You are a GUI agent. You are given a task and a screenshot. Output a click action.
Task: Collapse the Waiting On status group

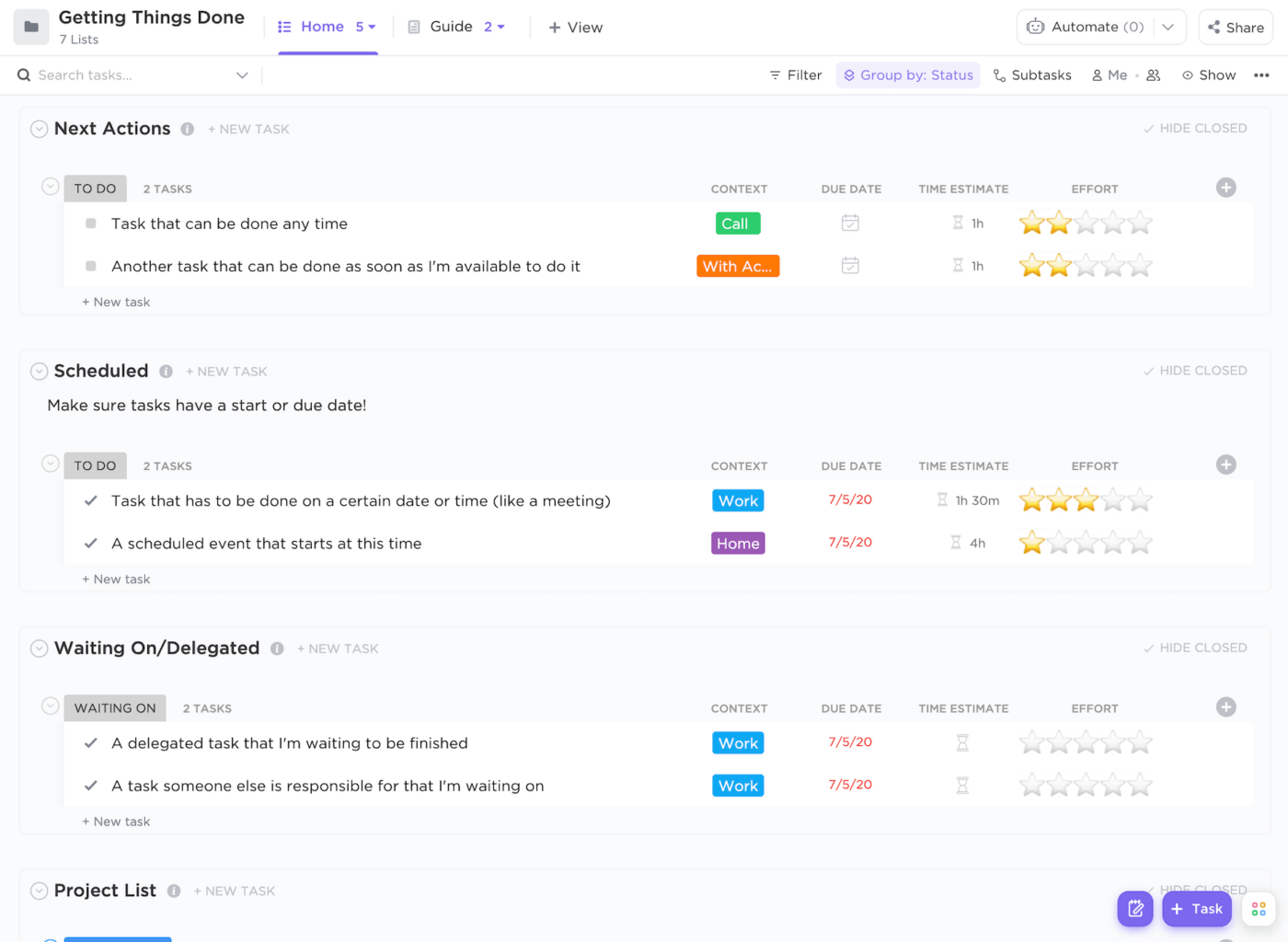point(51,706)
